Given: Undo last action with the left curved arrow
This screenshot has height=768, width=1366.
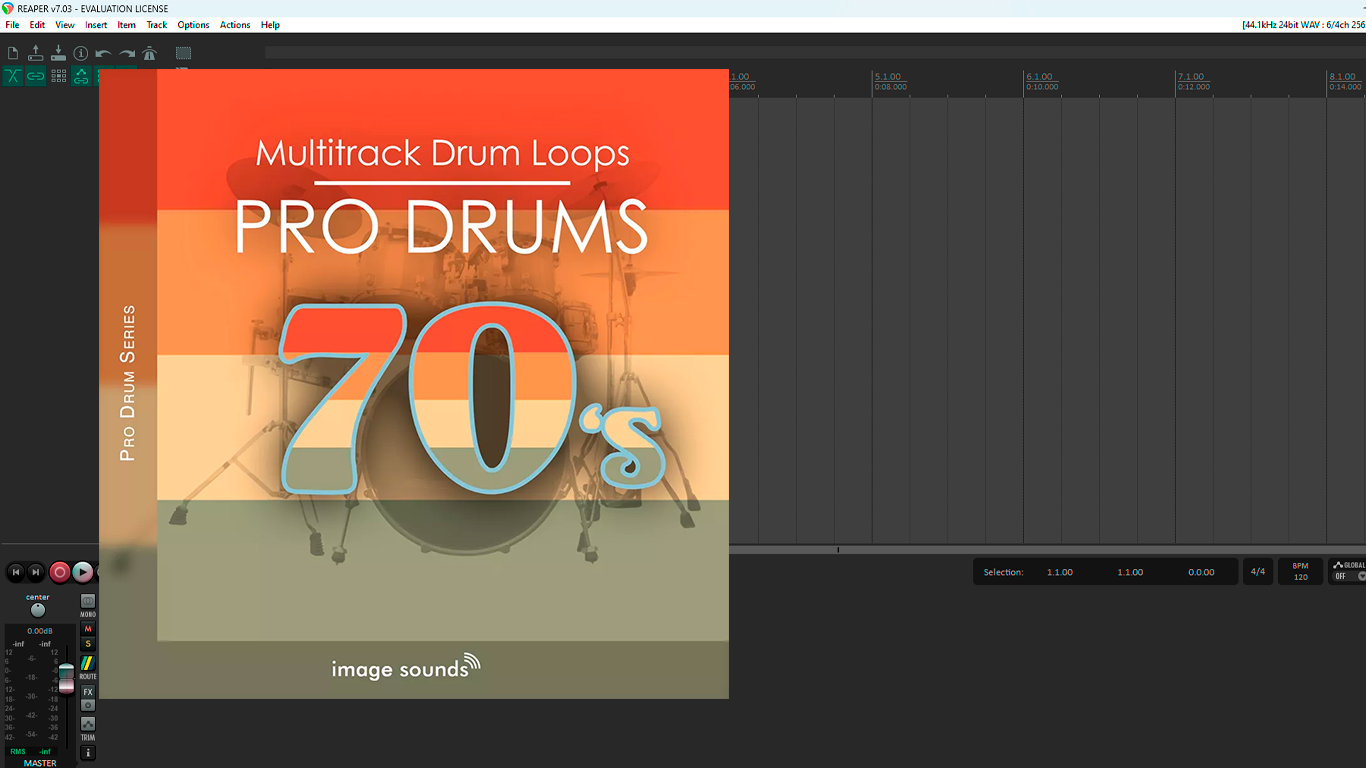Looking at the screenshot, I should [x=104, y=53].
